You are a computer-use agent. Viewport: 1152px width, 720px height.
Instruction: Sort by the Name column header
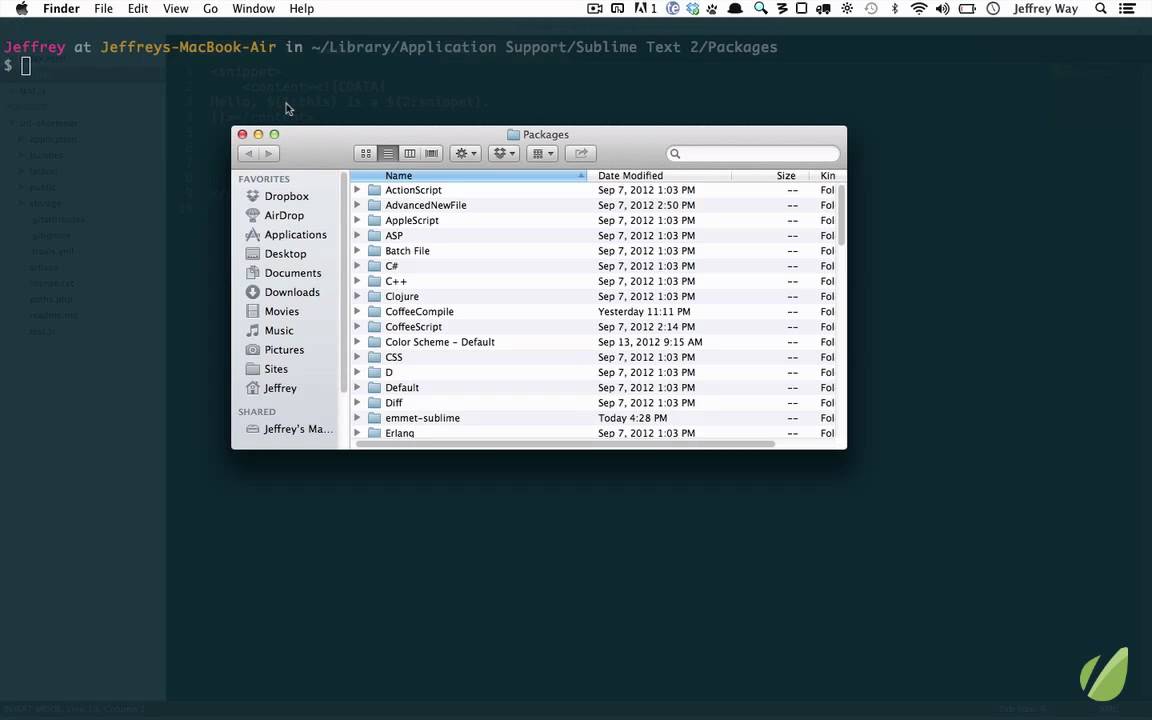469,176
